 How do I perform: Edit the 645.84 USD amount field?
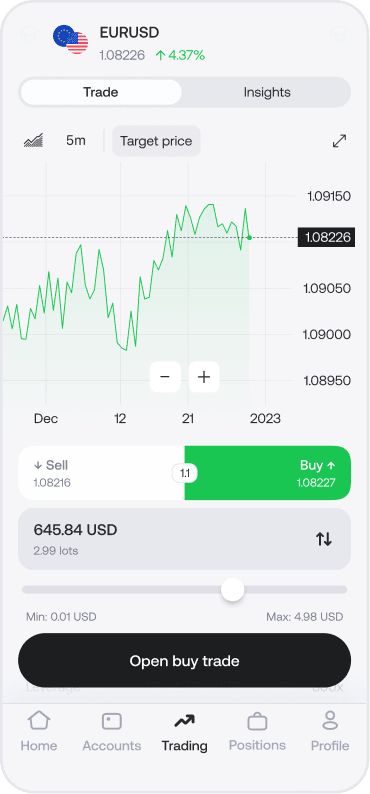[184, 539]
